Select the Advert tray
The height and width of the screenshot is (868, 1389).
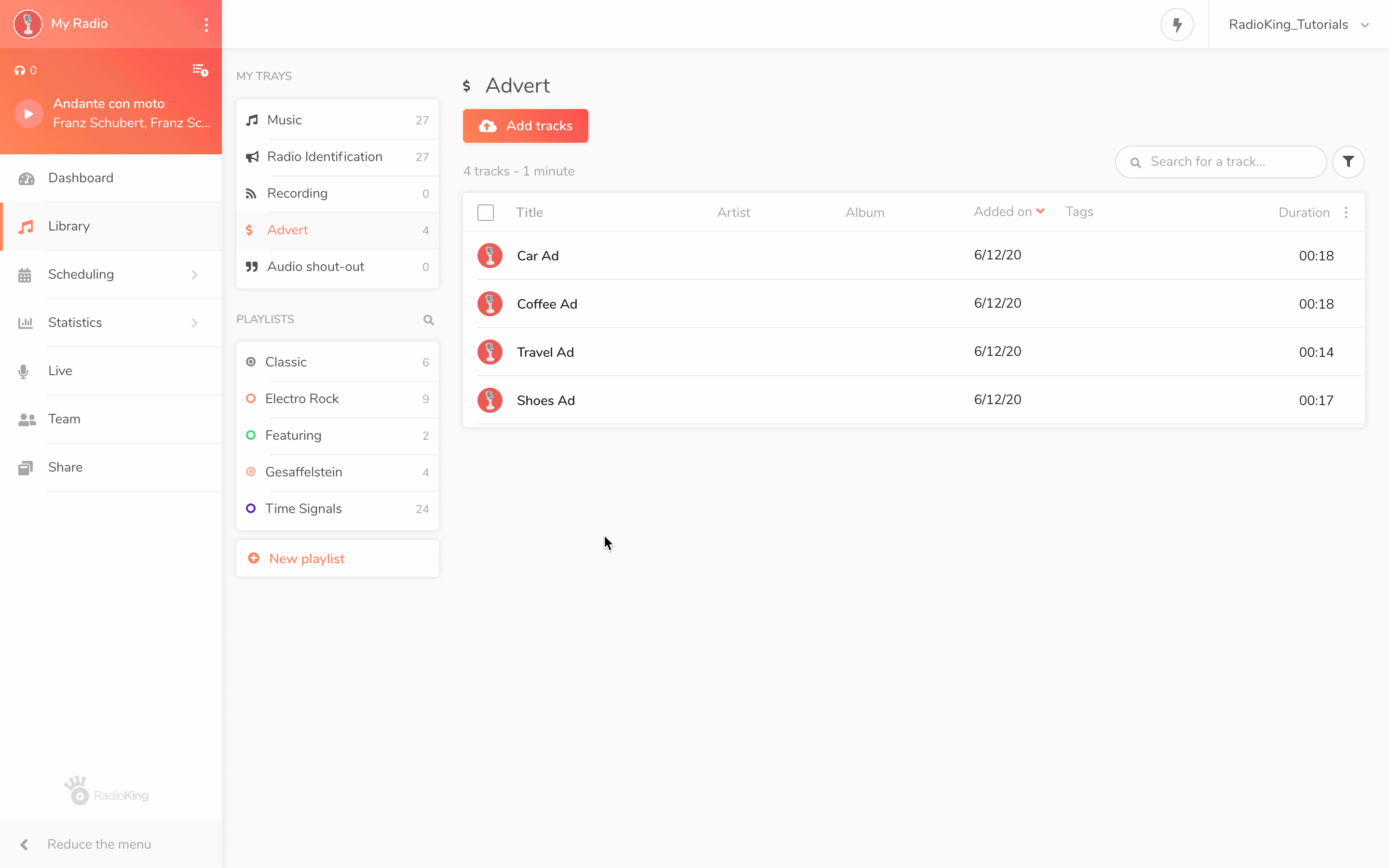(338, 230)
